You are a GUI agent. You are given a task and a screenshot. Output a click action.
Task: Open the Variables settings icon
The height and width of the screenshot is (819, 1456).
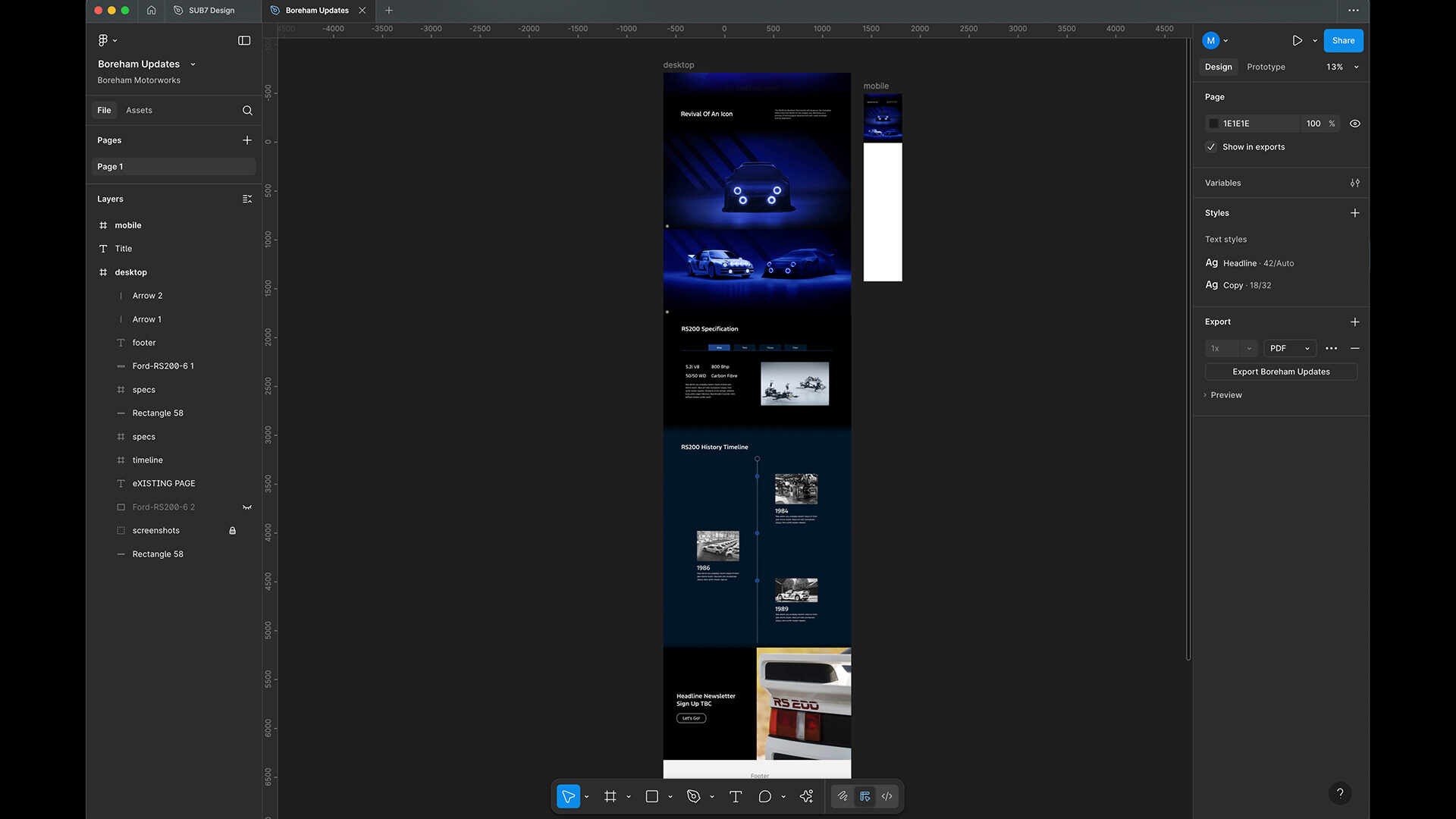1354,183
